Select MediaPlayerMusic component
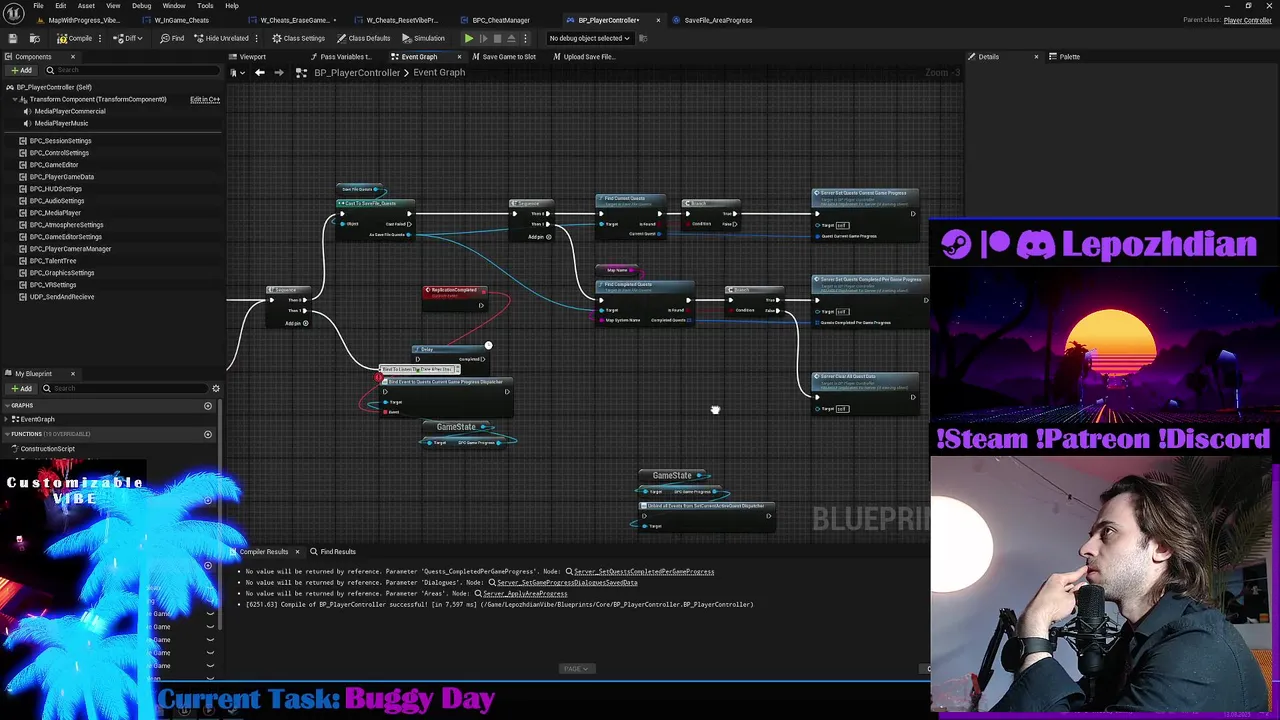This screenshot has width=1280, height=720. tap(61, 123)
